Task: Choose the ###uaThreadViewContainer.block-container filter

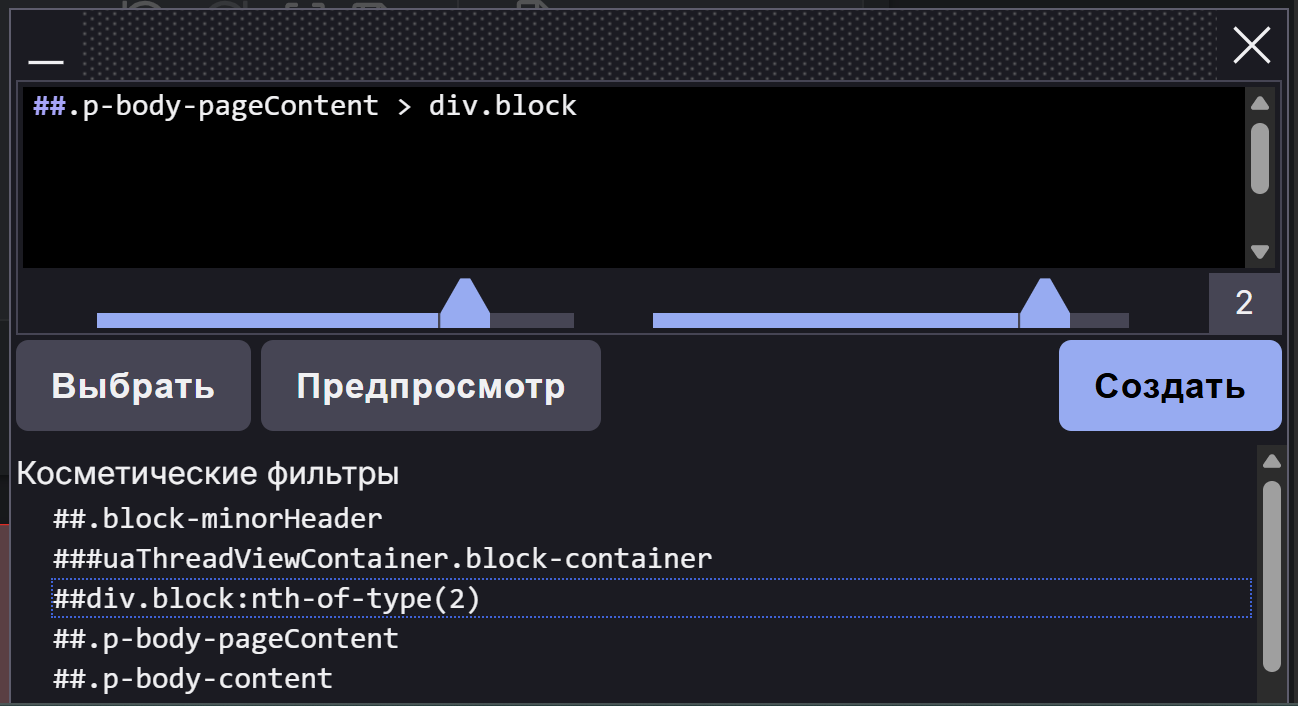Action: tap(383, 558)
